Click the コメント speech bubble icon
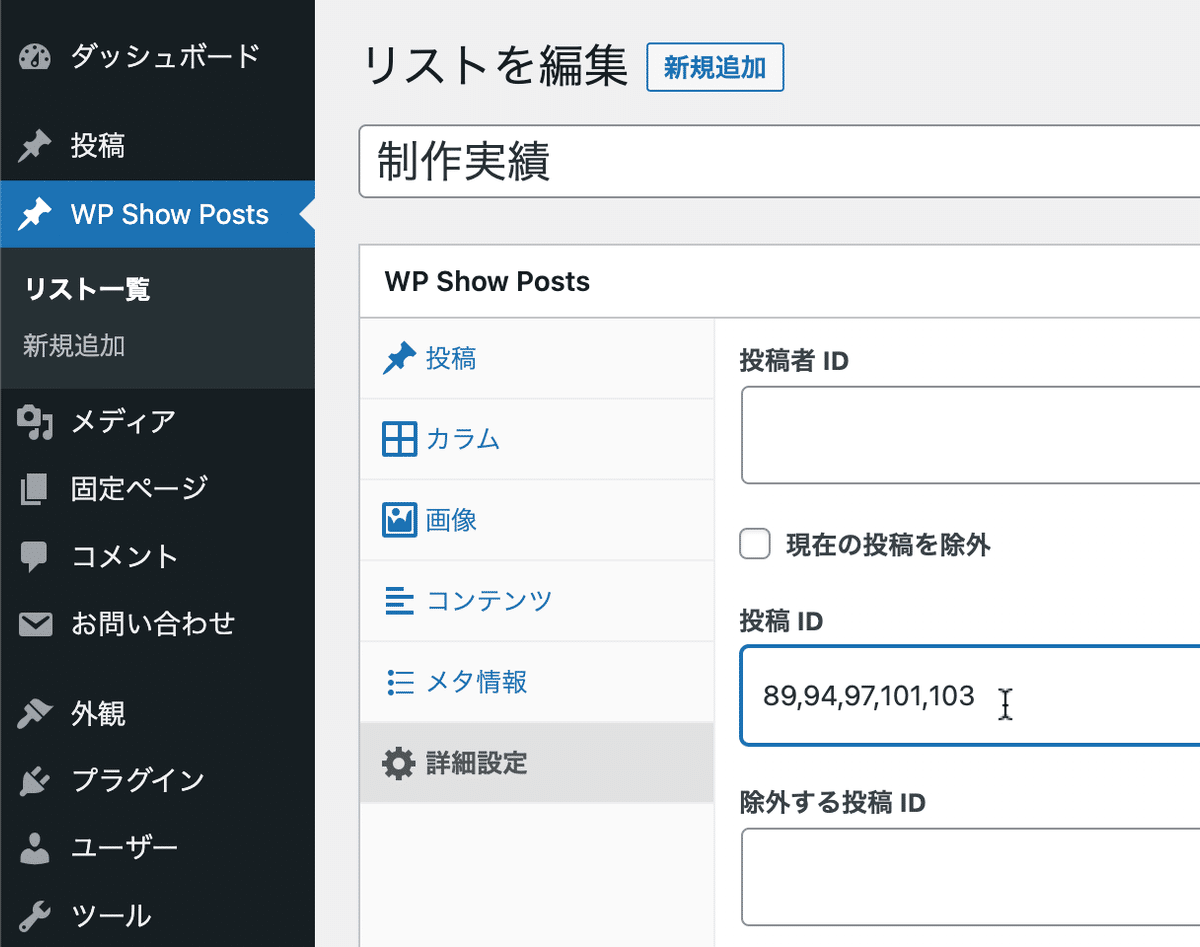The height and width of the screenshot is (947, 1200). 35,557
